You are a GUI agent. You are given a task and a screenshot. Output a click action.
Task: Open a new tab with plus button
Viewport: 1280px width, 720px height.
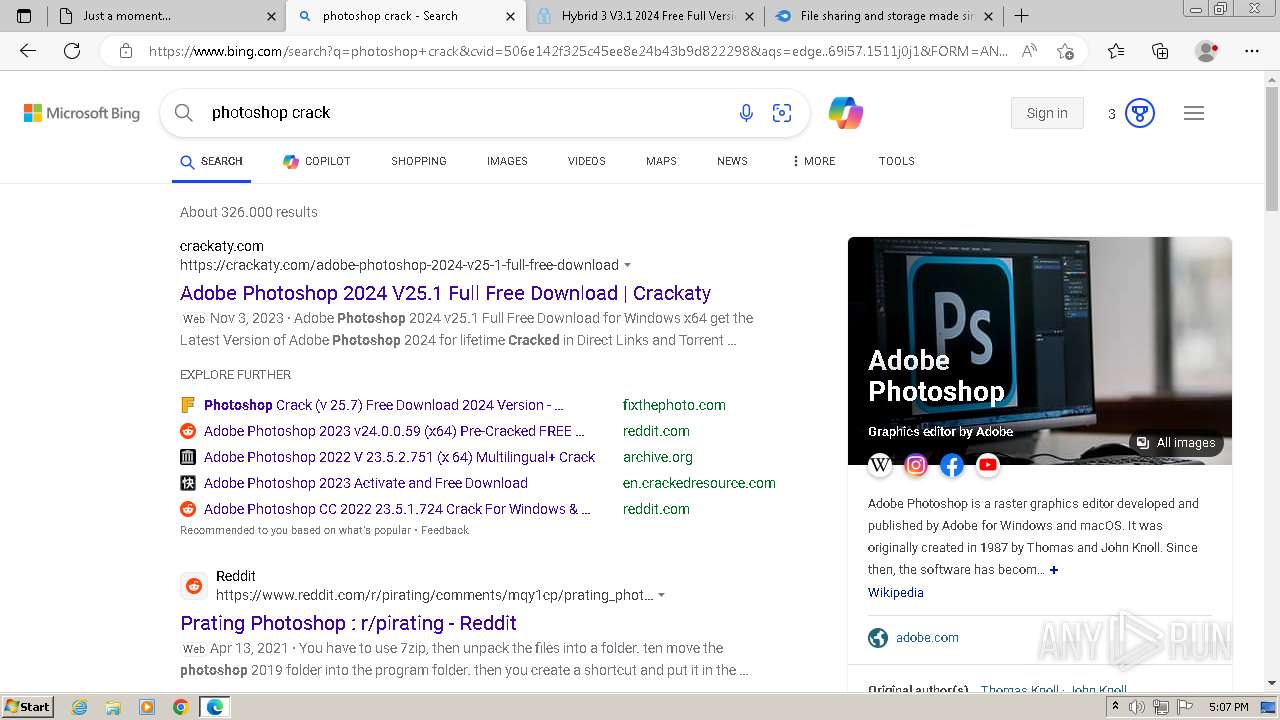1021,16
